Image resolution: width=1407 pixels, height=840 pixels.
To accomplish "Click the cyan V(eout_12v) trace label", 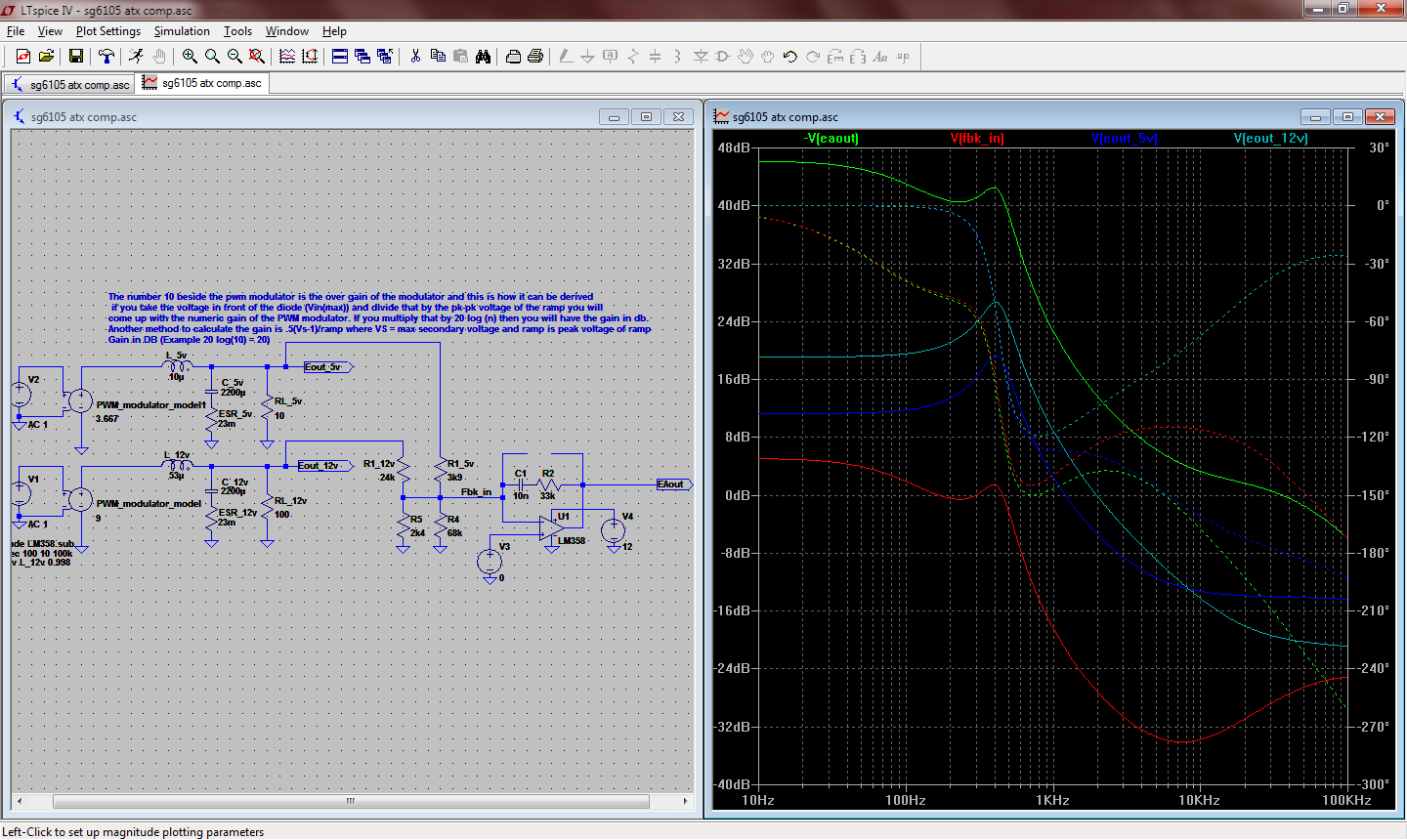I will tap(1270, 138).
